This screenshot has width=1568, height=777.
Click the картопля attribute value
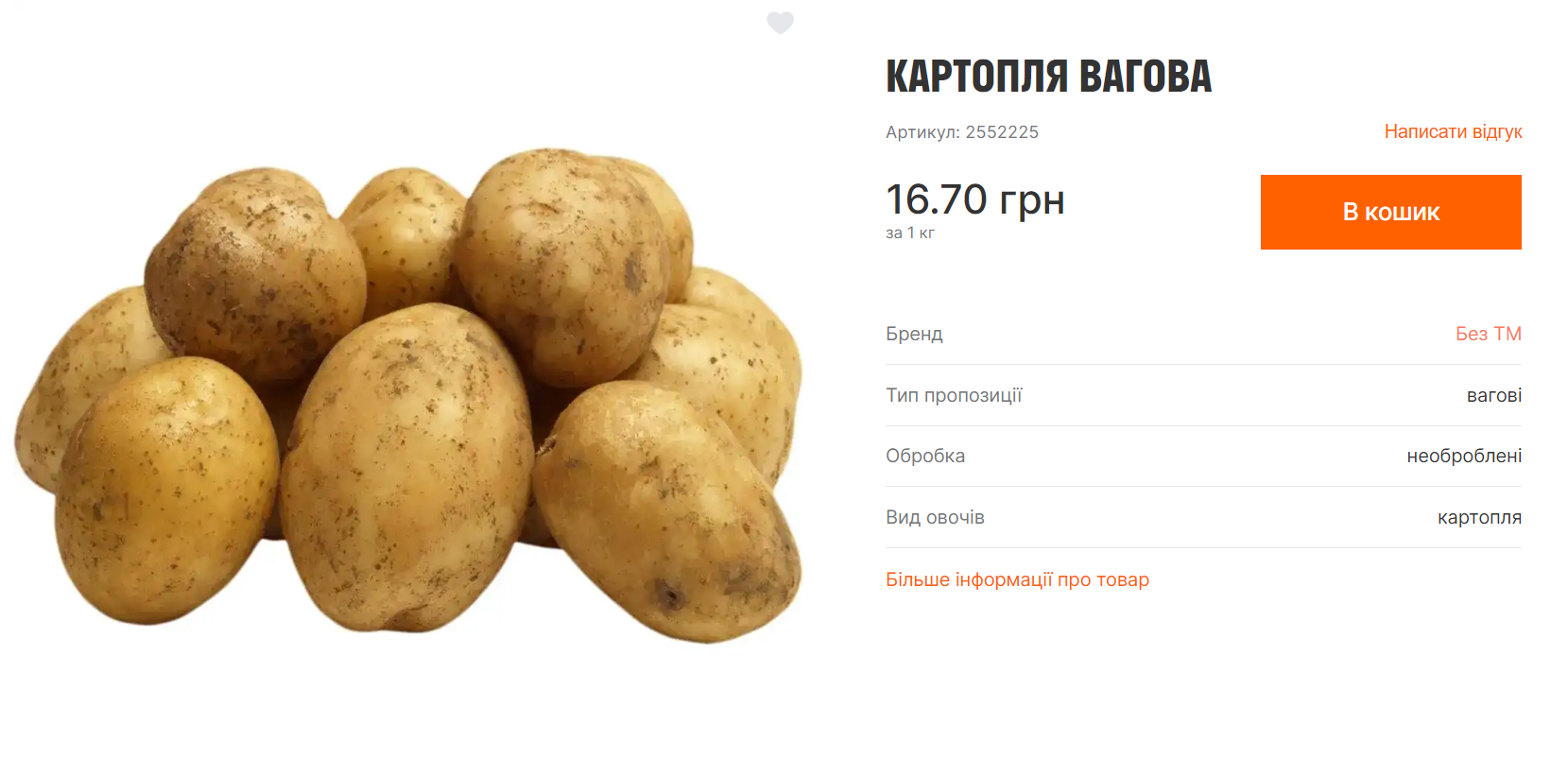point(1479,517)
